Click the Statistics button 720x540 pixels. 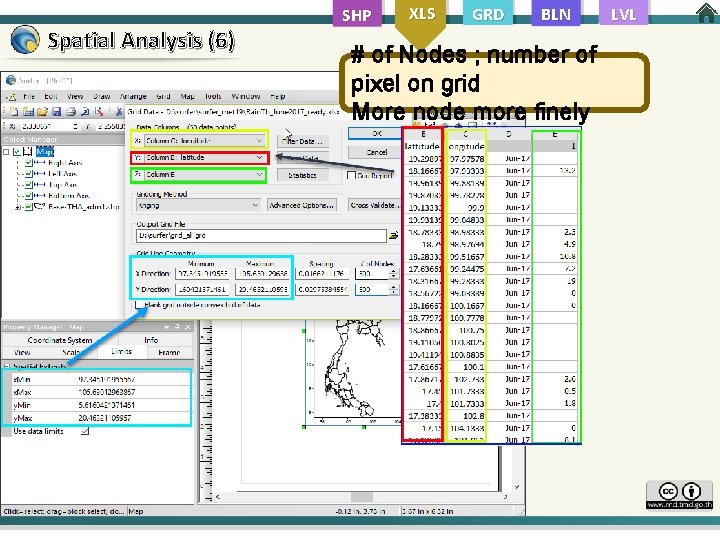302,175
